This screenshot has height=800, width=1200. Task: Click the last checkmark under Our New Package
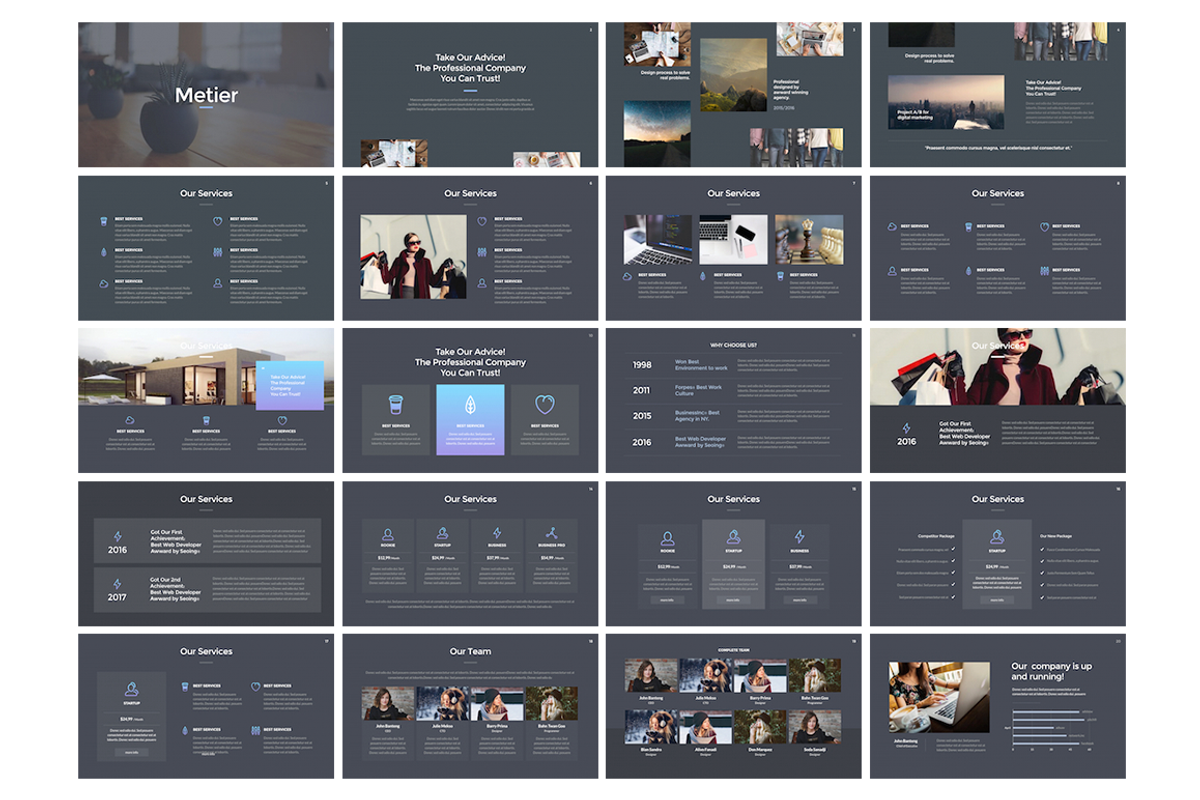point(1043,597)
